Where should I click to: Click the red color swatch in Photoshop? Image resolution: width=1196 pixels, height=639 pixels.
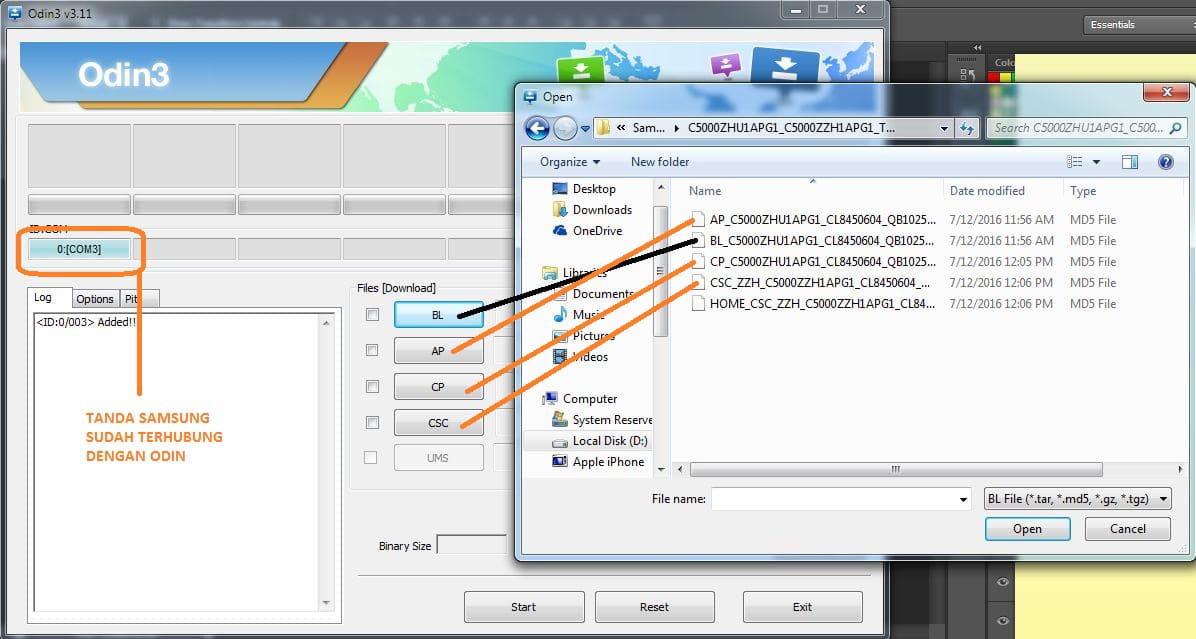click(993, 78)
